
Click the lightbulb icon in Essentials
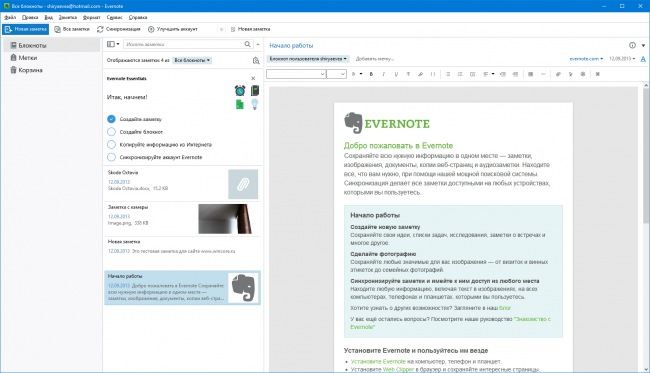tap(255, 104)
